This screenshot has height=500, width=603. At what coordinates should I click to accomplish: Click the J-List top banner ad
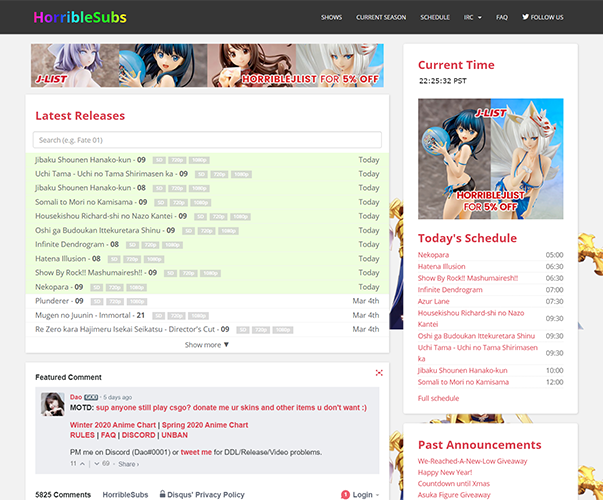pos(207,65)
